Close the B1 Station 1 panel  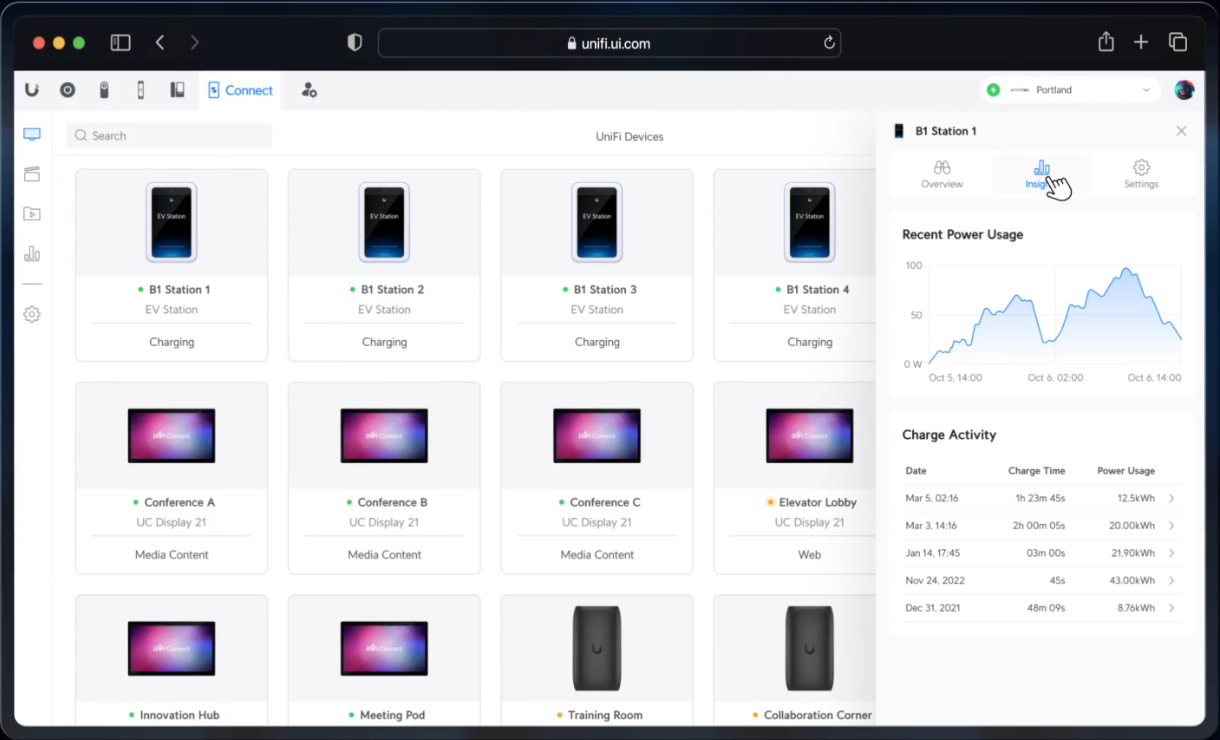pos(1181,131)
